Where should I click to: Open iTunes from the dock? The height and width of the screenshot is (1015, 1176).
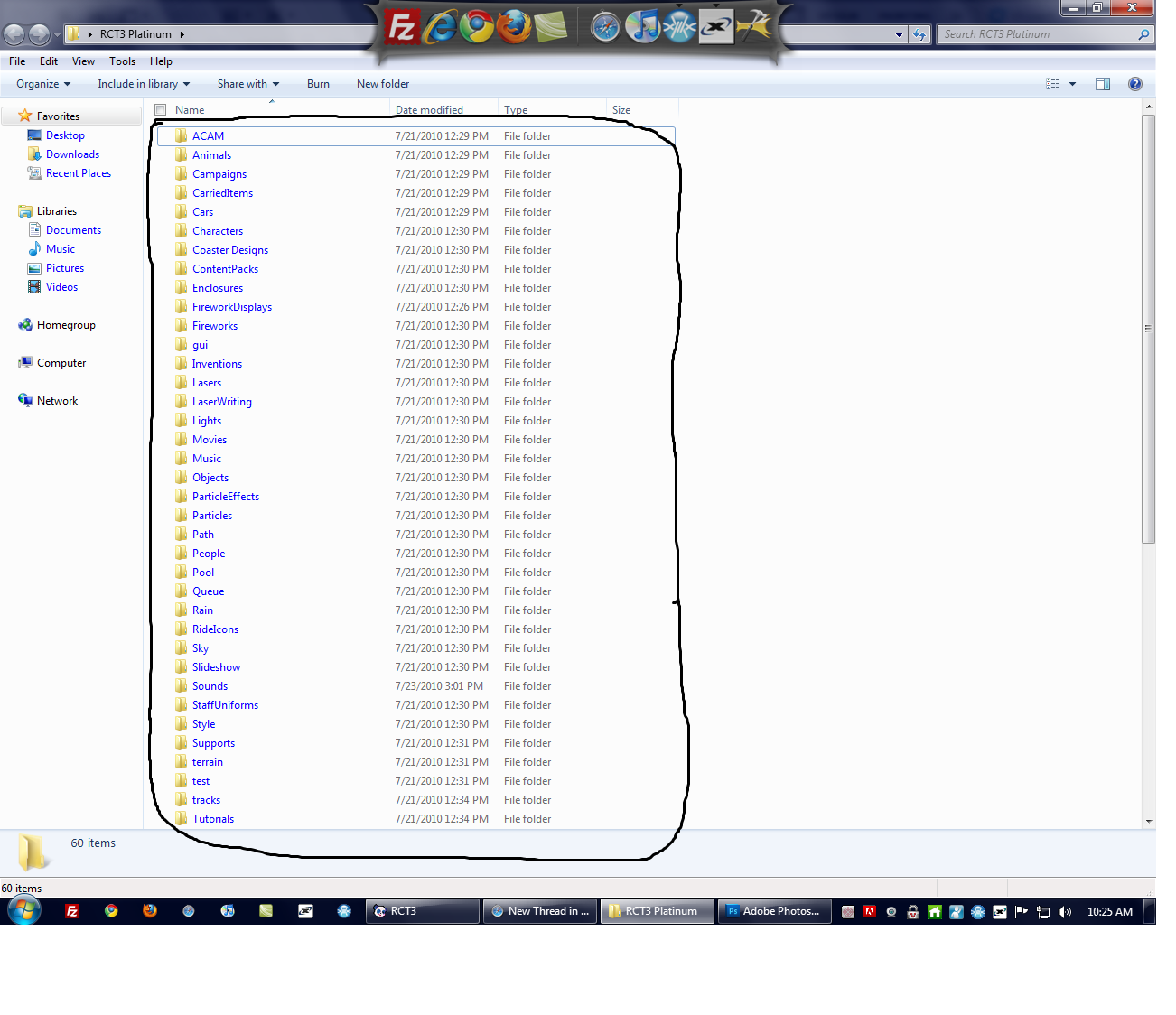point(642,27)
